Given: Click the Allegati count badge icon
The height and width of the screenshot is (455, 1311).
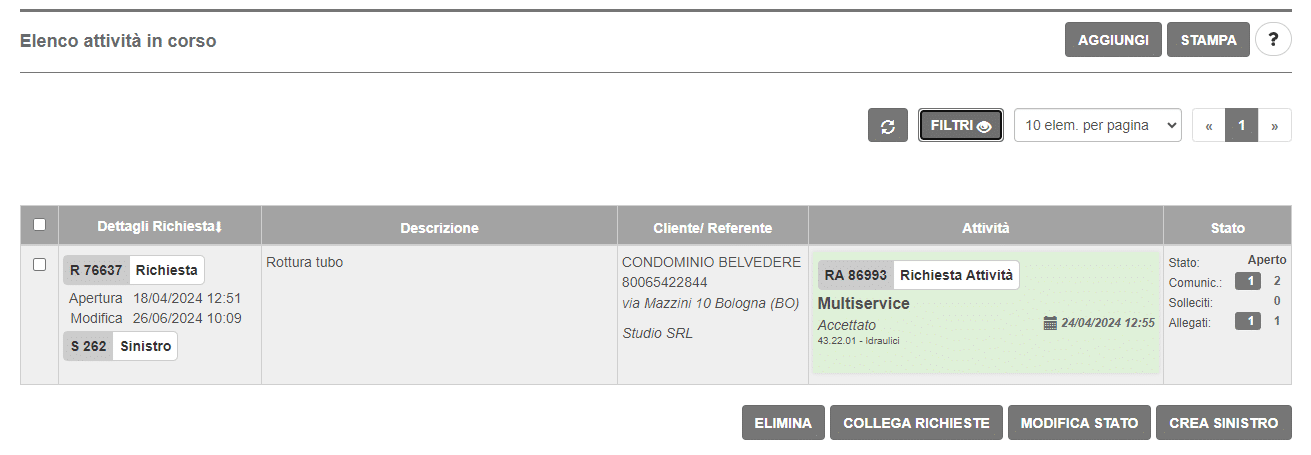Looking at the screenshot, I should [x=1247, y=321].
